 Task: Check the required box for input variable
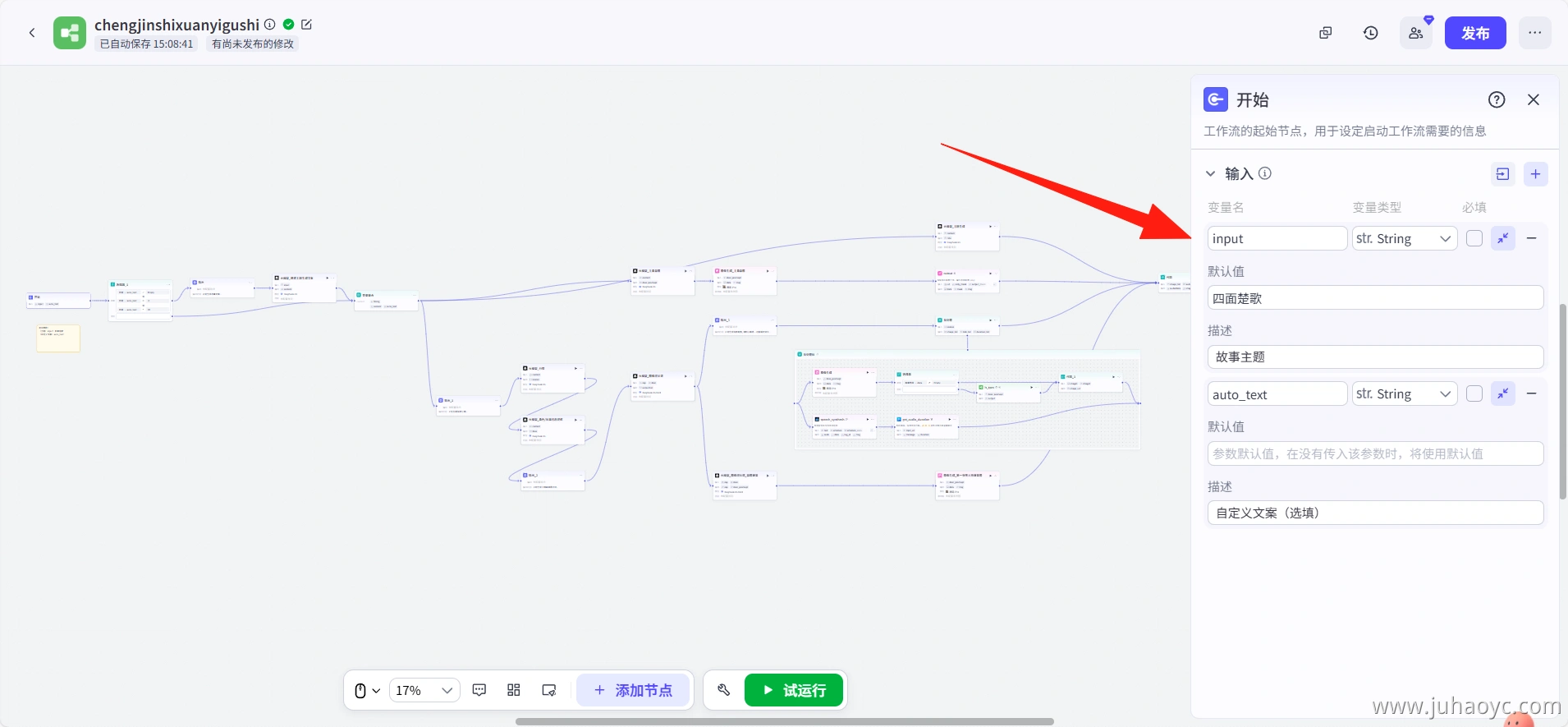[1474, 238]
